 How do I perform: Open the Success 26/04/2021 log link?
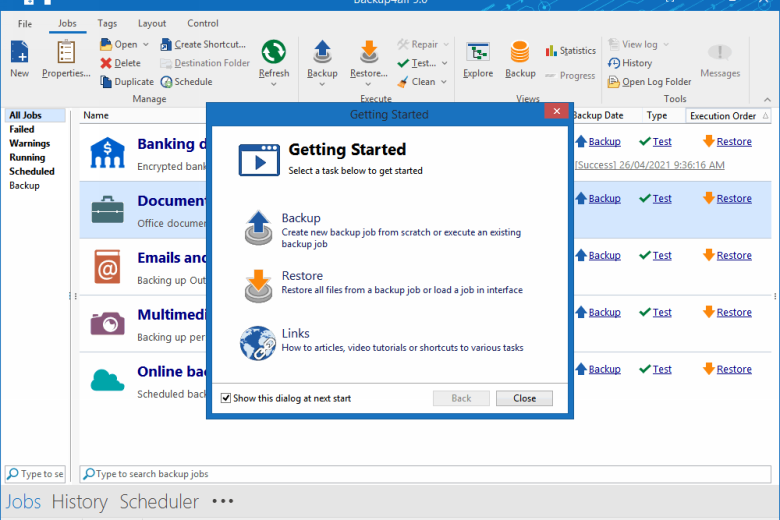(x=650, y=165)
